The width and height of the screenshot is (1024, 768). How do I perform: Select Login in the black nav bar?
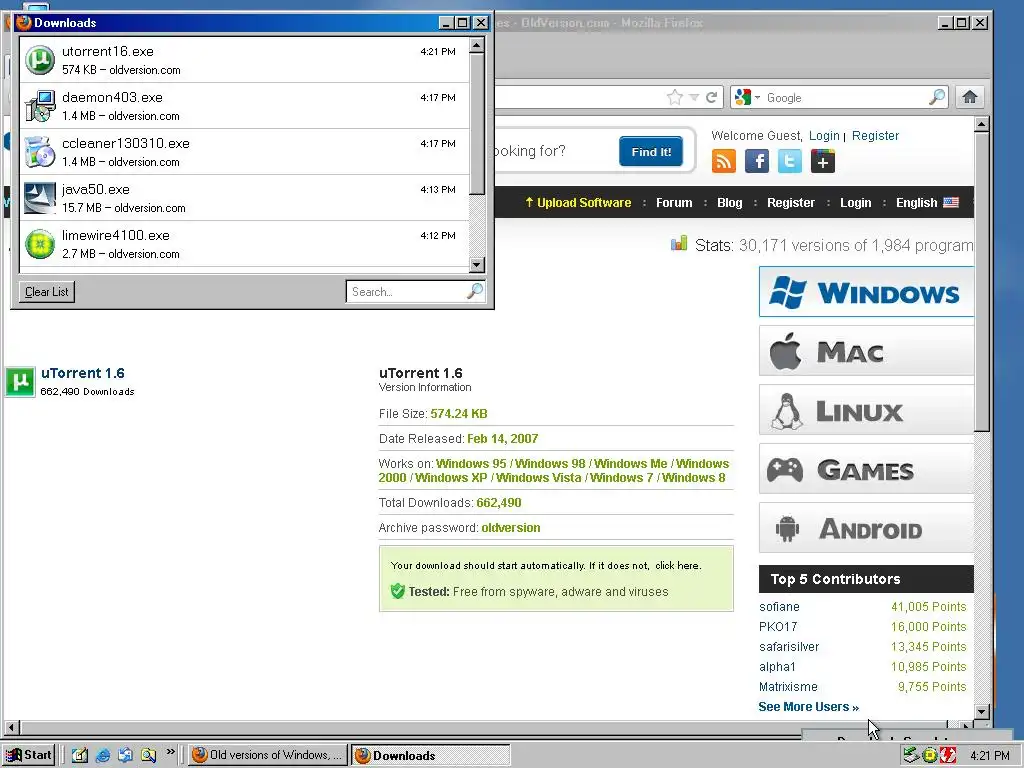(856, 202)
